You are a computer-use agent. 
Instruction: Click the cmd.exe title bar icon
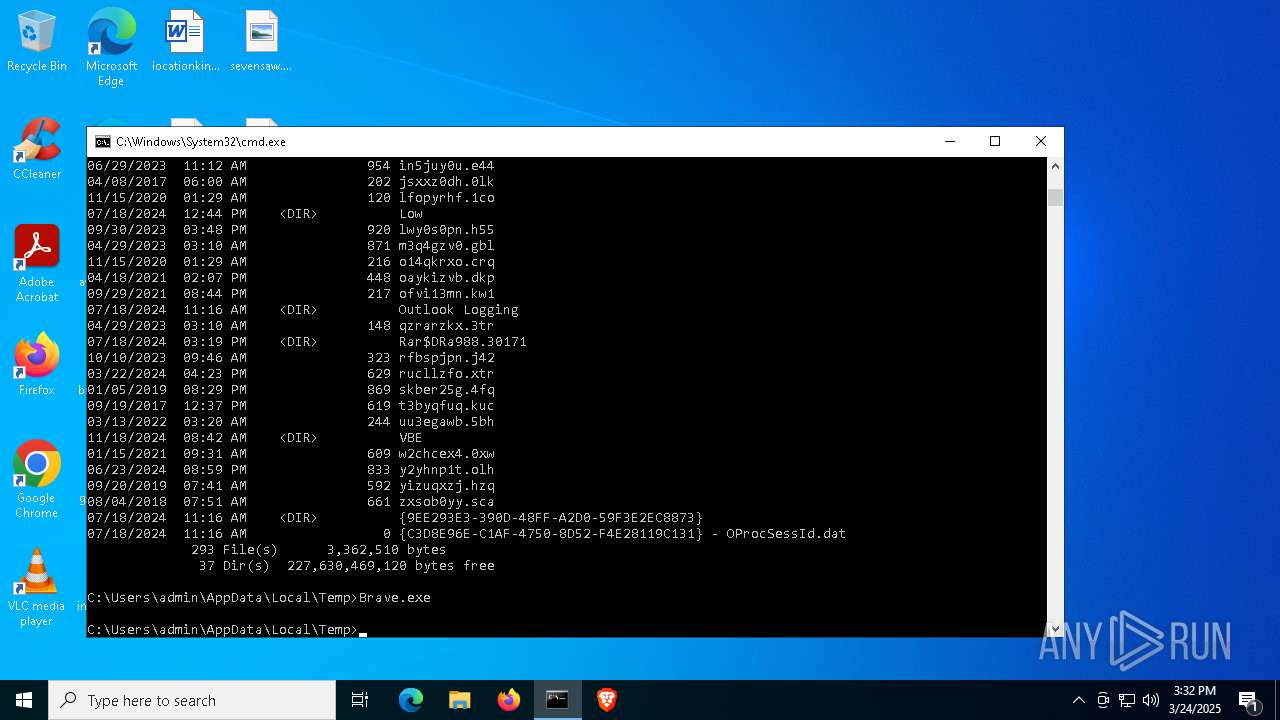(102, 142)
